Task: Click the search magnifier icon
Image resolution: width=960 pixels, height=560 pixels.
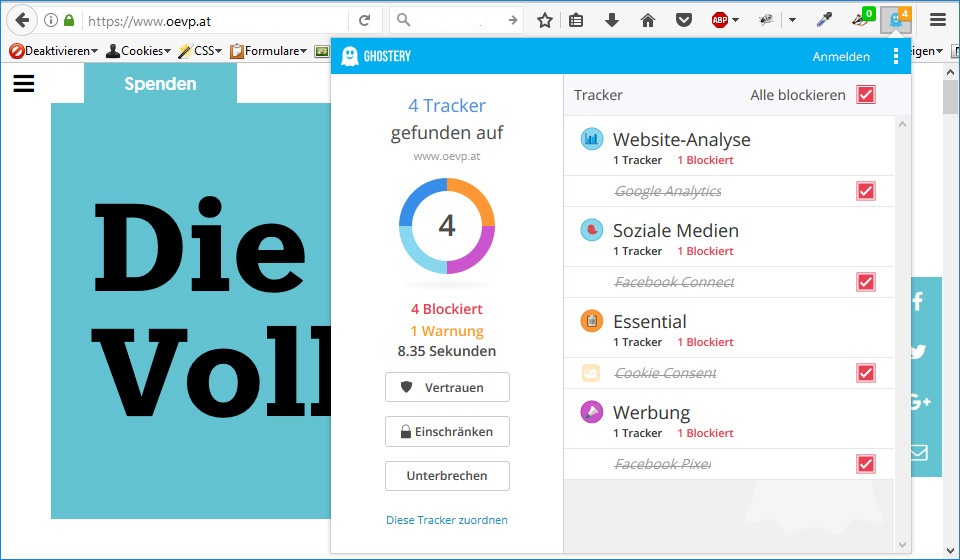Action: tap(403, 20)
